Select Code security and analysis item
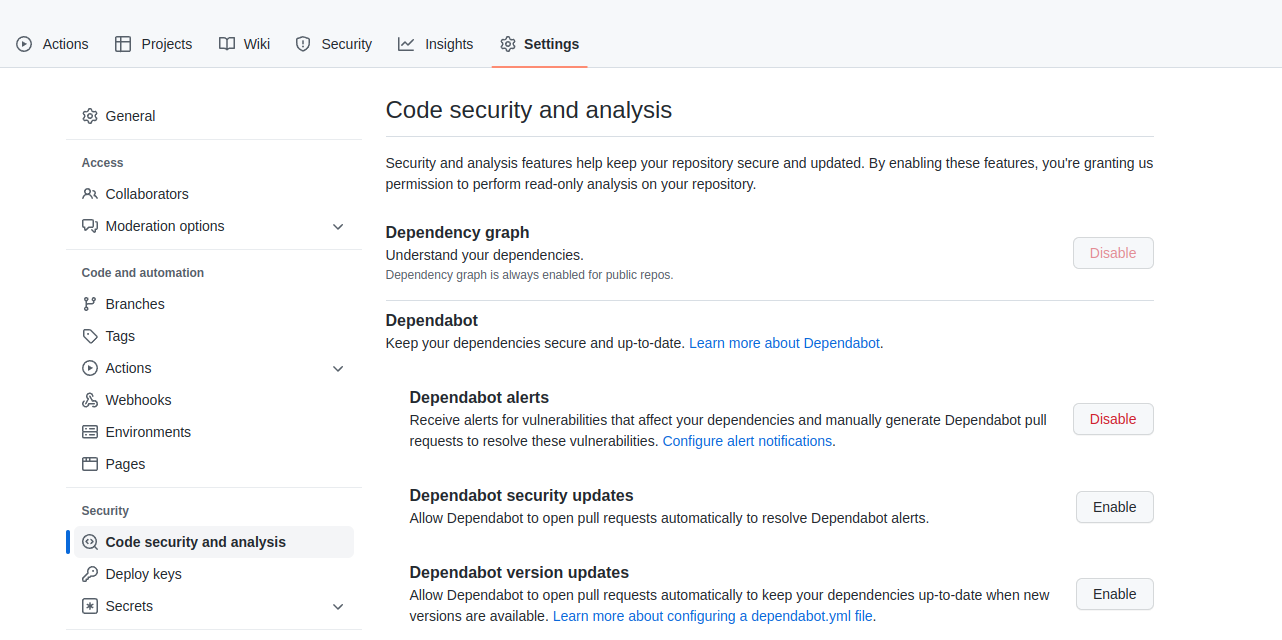The image size is (1282, 640). pos(214,542)
